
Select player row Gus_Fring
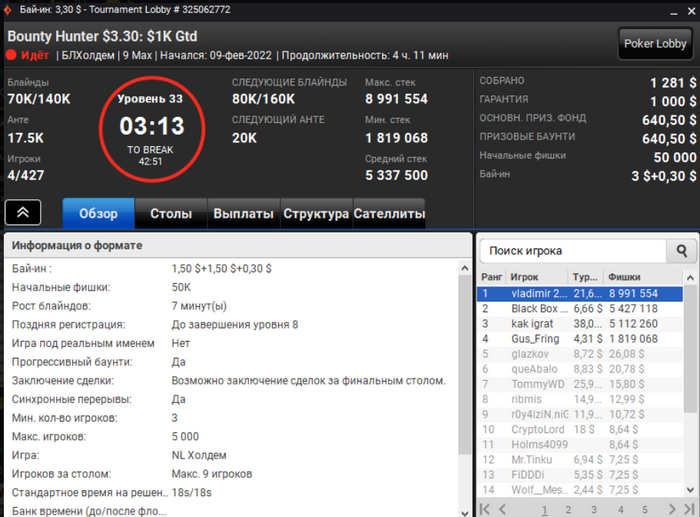click(x=580, y=339)
